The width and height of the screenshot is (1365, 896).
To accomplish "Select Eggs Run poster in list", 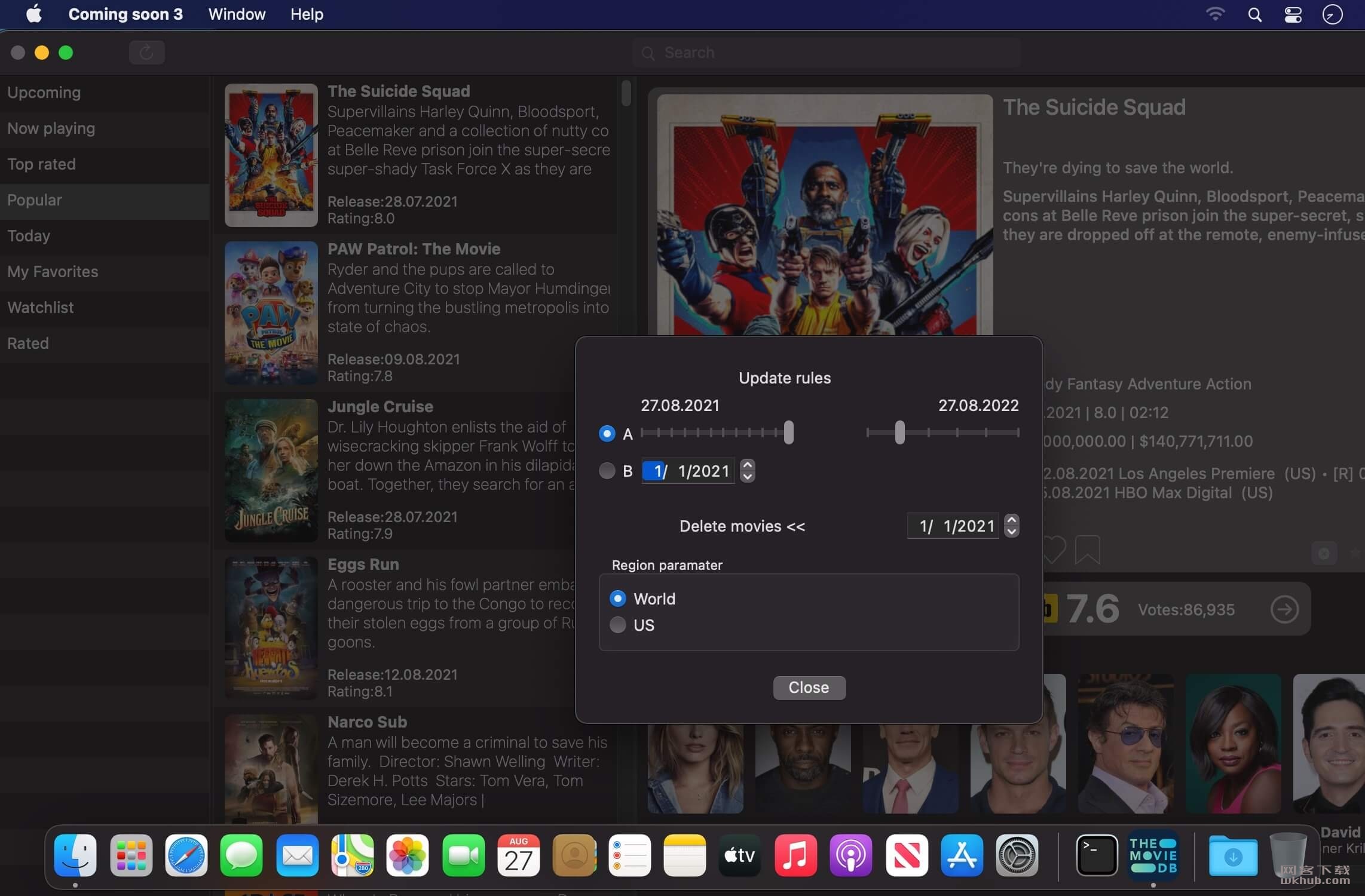I will click(x=271, y=628).
